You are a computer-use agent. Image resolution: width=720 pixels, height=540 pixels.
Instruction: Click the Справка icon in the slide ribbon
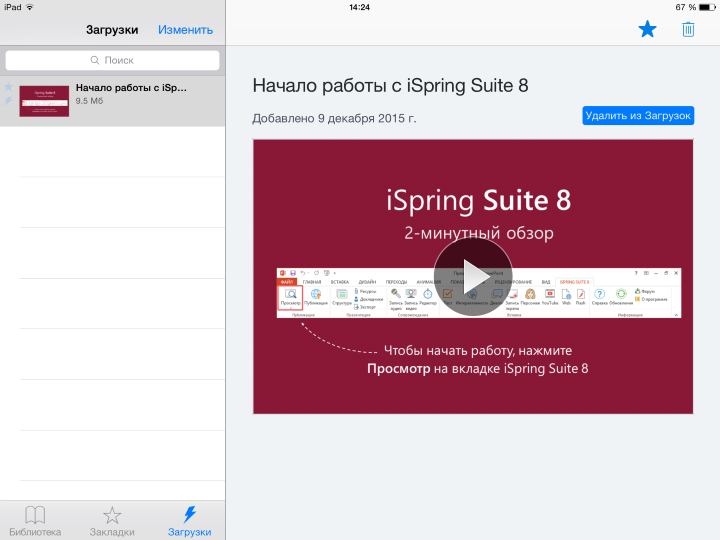[x=599, y=297]
